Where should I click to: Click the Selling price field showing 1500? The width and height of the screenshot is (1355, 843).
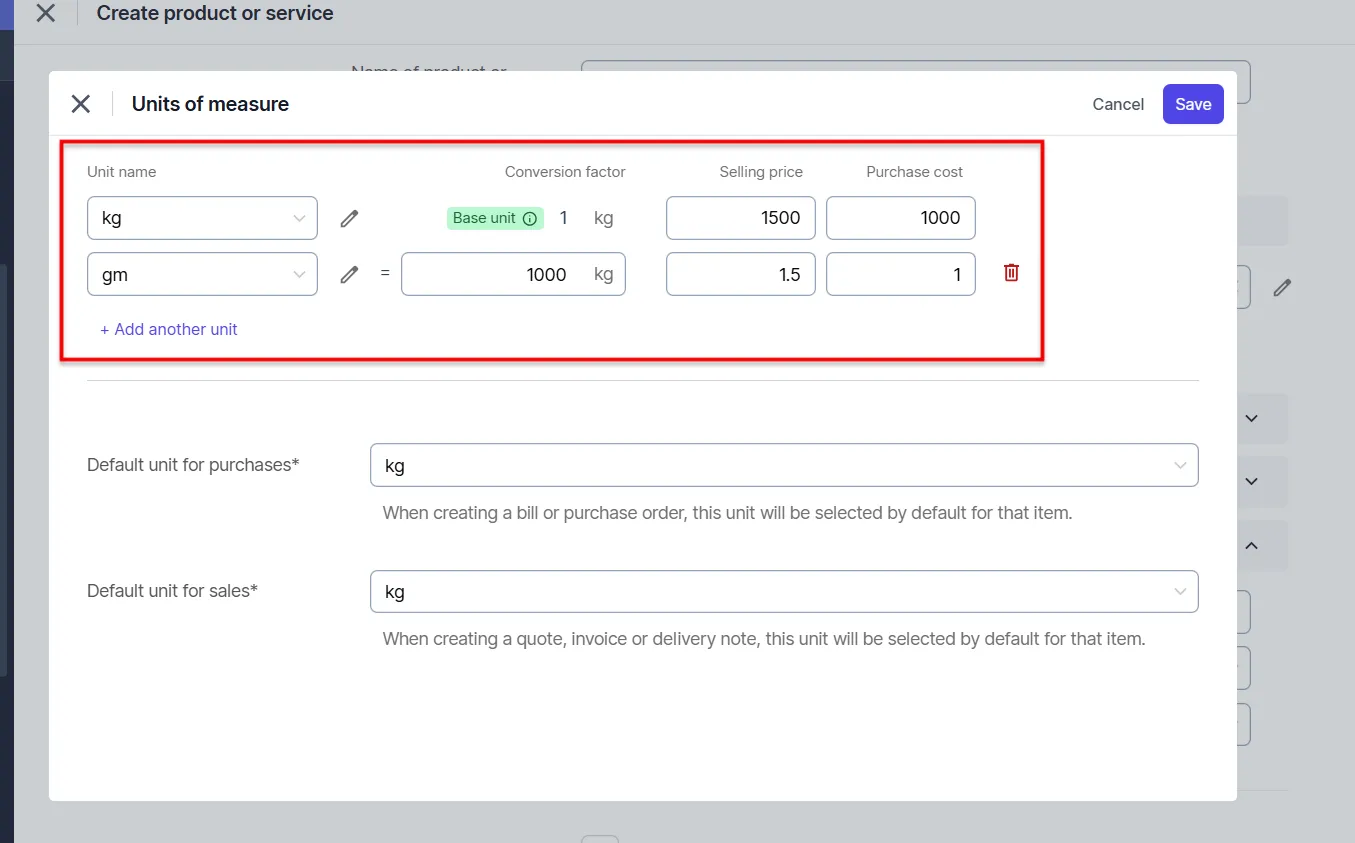click(x=740, y=218)
